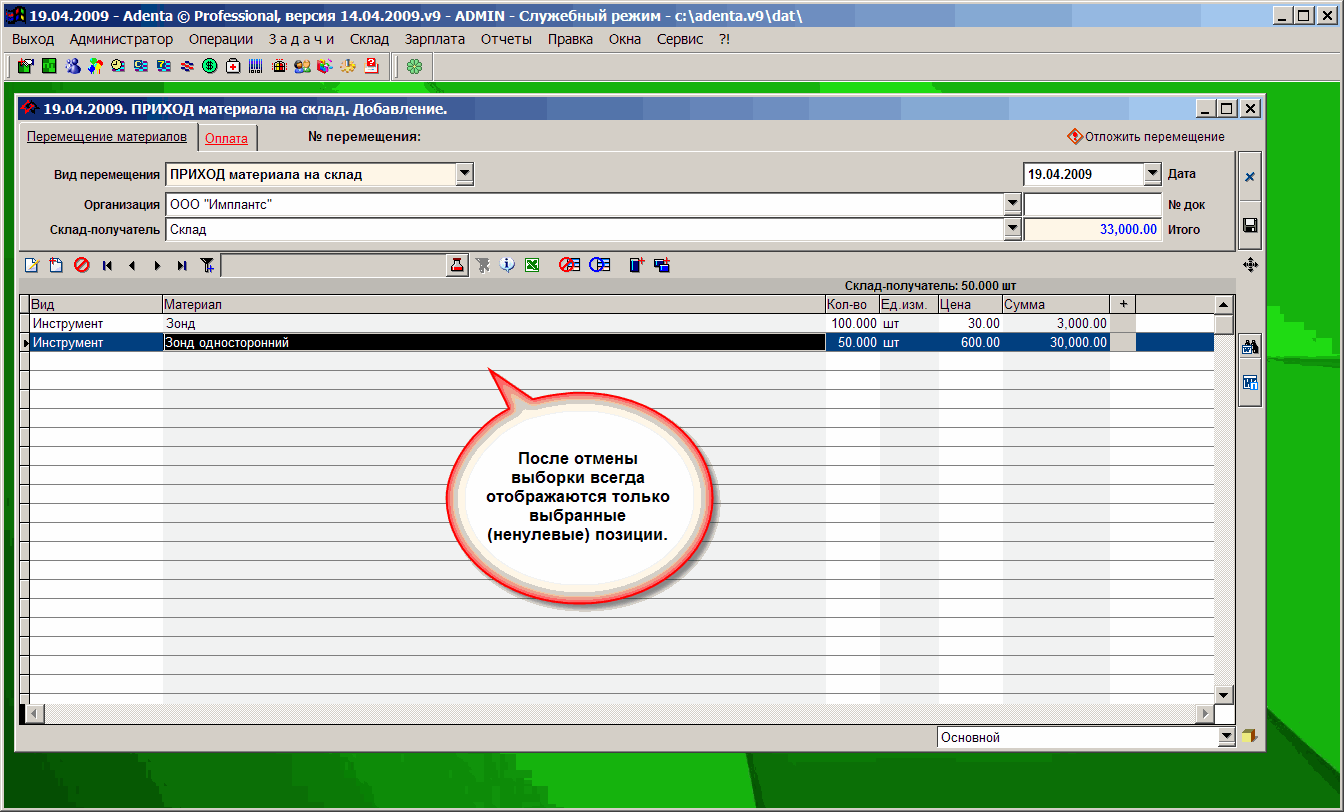Click the red flask icon beside the search field
This screenshot has height=812, width=1344.
[457, 265]
